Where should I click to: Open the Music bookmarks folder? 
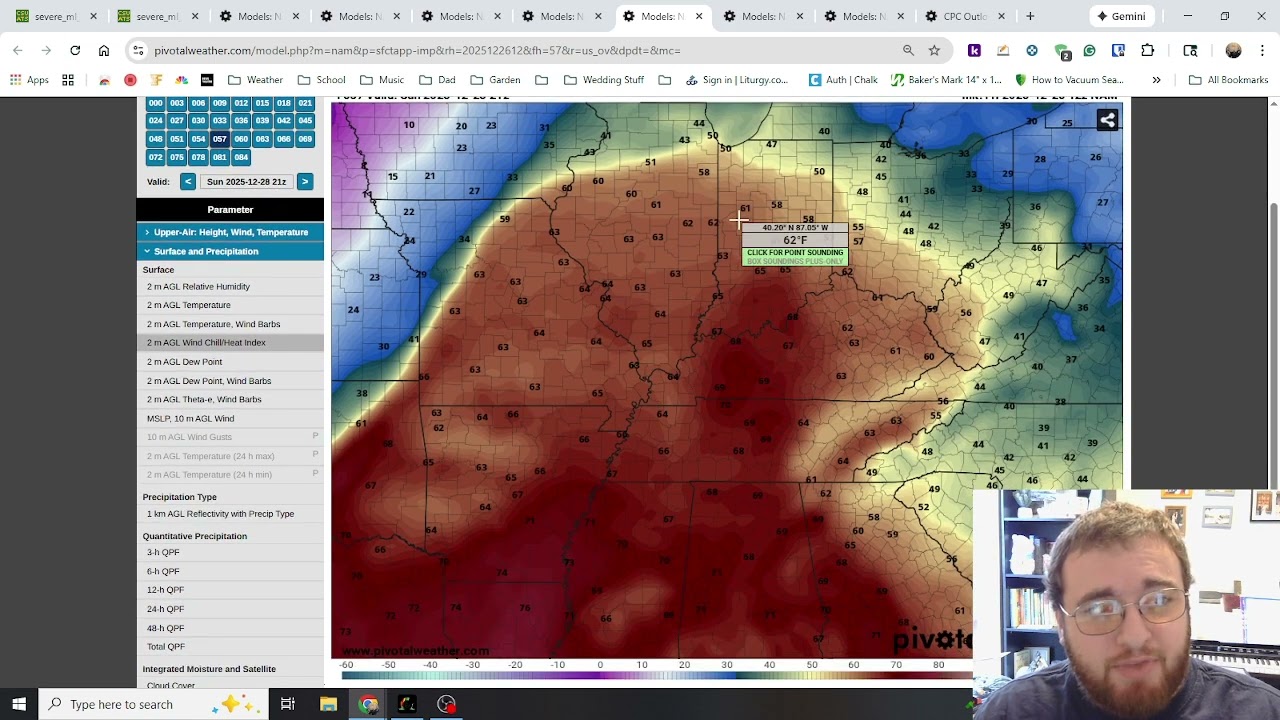[381, 80]
